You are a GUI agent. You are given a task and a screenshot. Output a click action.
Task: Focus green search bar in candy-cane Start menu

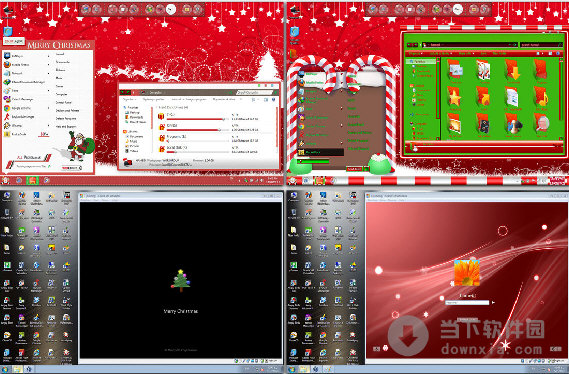tap(313, 161)
